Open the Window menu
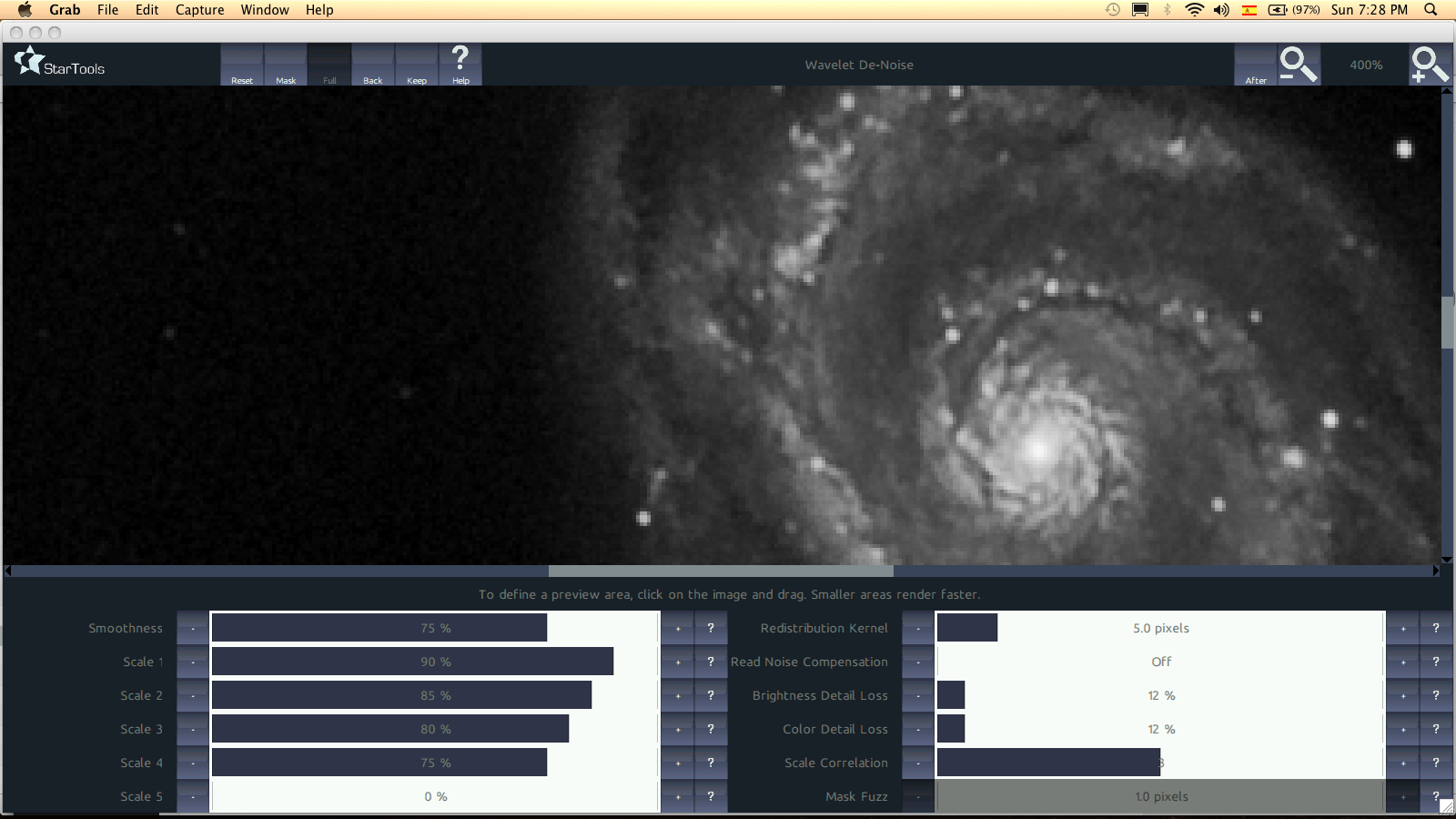This screenshot has width=1456, height=819. [265, 10]
